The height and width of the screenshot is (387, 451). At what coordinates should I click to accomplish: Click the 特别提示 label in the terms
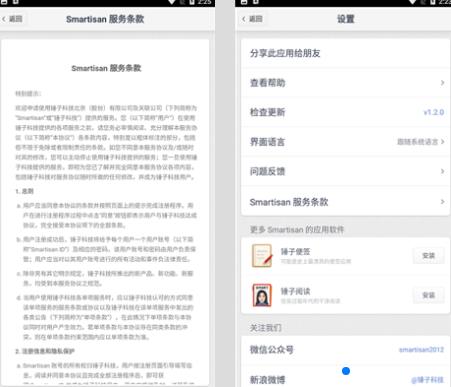tap(28, 94)
